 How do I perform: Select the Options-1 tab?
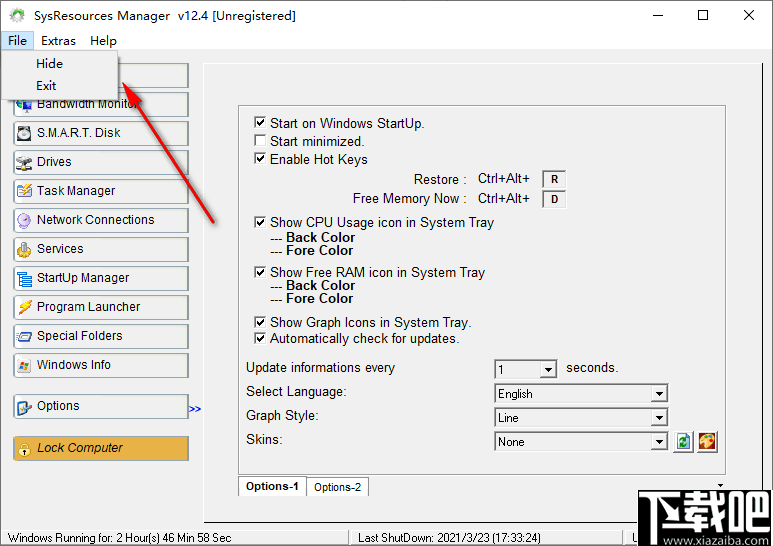[272, 486]
